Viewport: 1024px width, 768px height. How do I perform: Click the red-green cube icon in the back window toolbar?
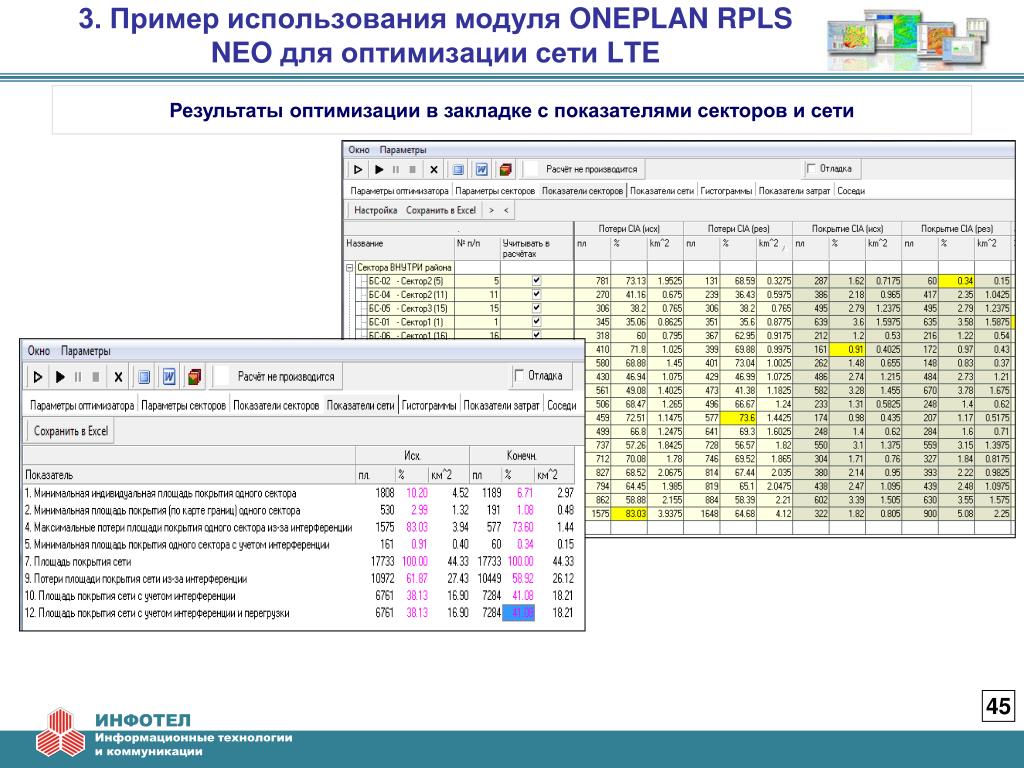pyautogui.click(x=505, y=170)
